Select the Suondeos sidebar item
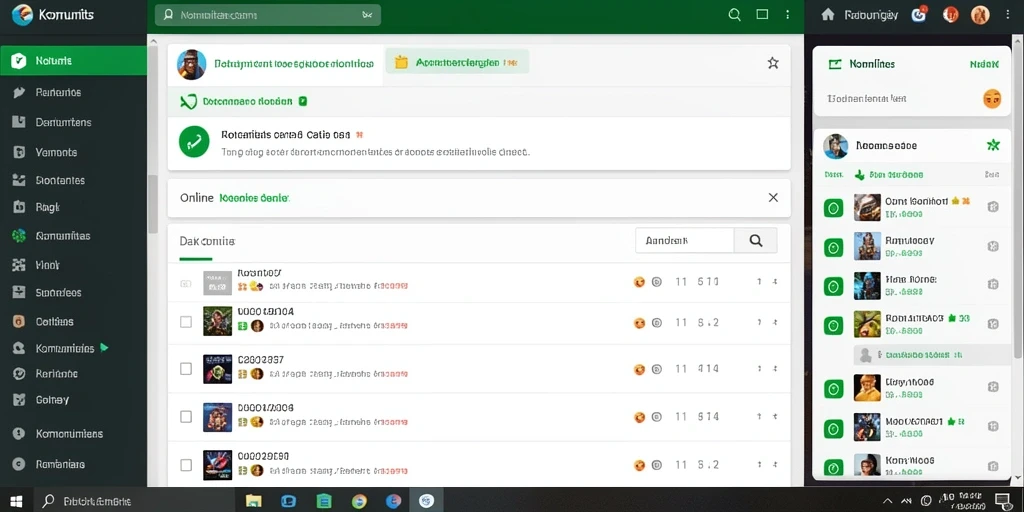 tap(73, 293)
